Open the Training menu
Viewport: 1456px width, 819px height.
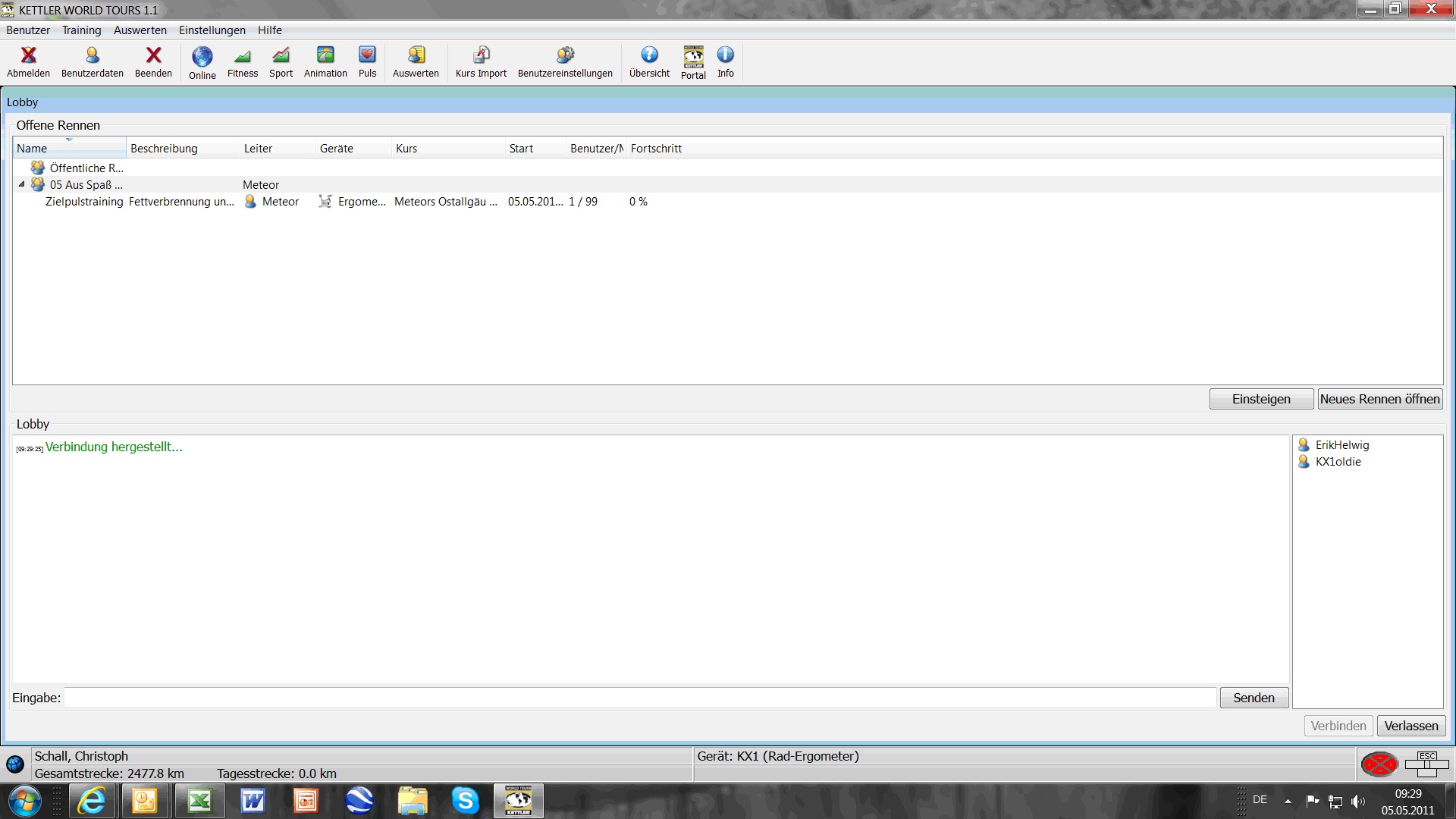click(x=81, y=30)
